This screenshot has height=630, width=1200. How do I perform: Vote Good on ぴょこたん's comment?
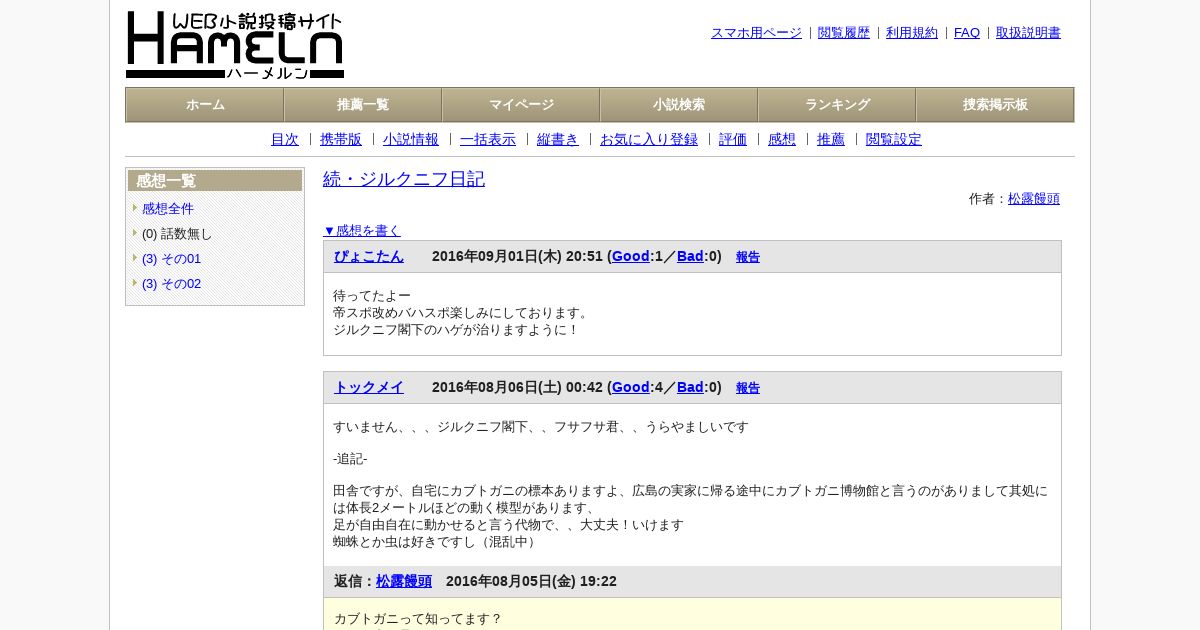click(x=631, y=257)
